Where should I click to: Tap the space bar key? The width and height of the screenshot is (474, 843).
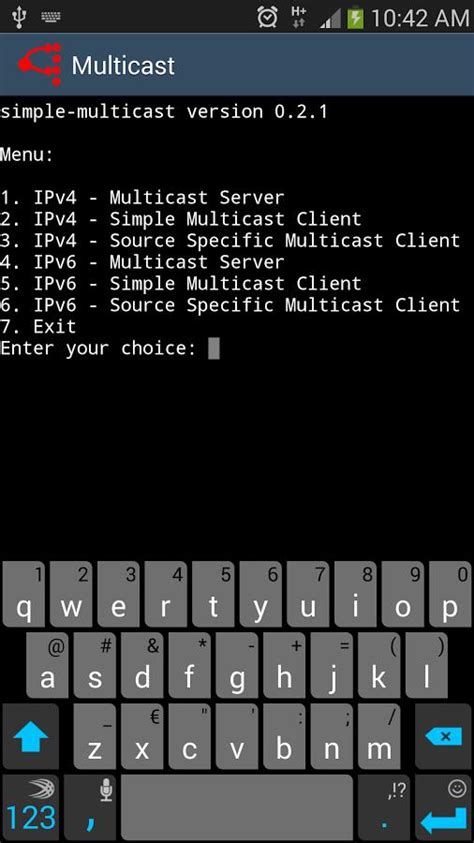[237, 808]
